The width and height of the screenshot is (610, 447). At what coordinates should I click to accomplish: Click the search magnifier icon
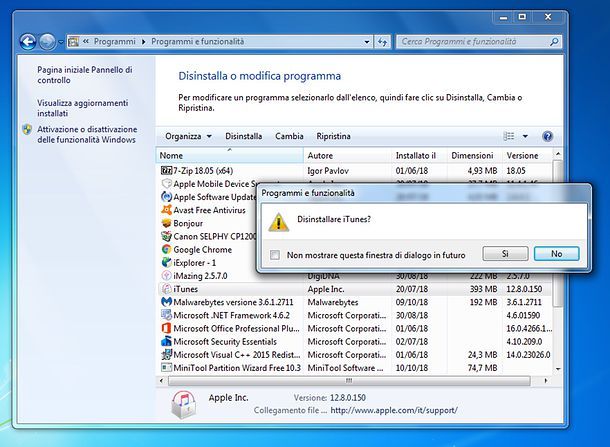pos(554,42)
